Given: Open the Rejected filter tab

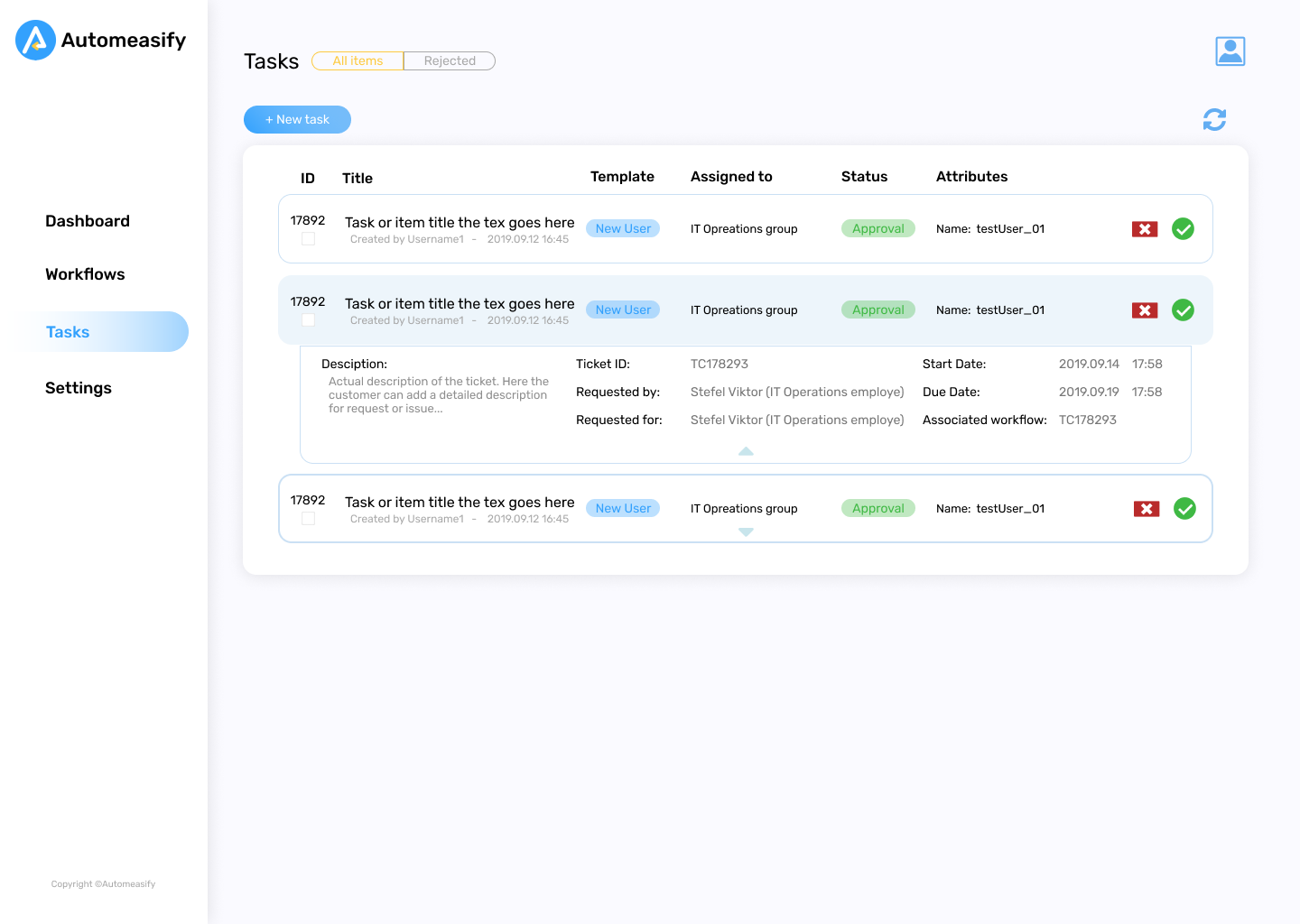Looking at the screenshot, I should coord(449,60).
